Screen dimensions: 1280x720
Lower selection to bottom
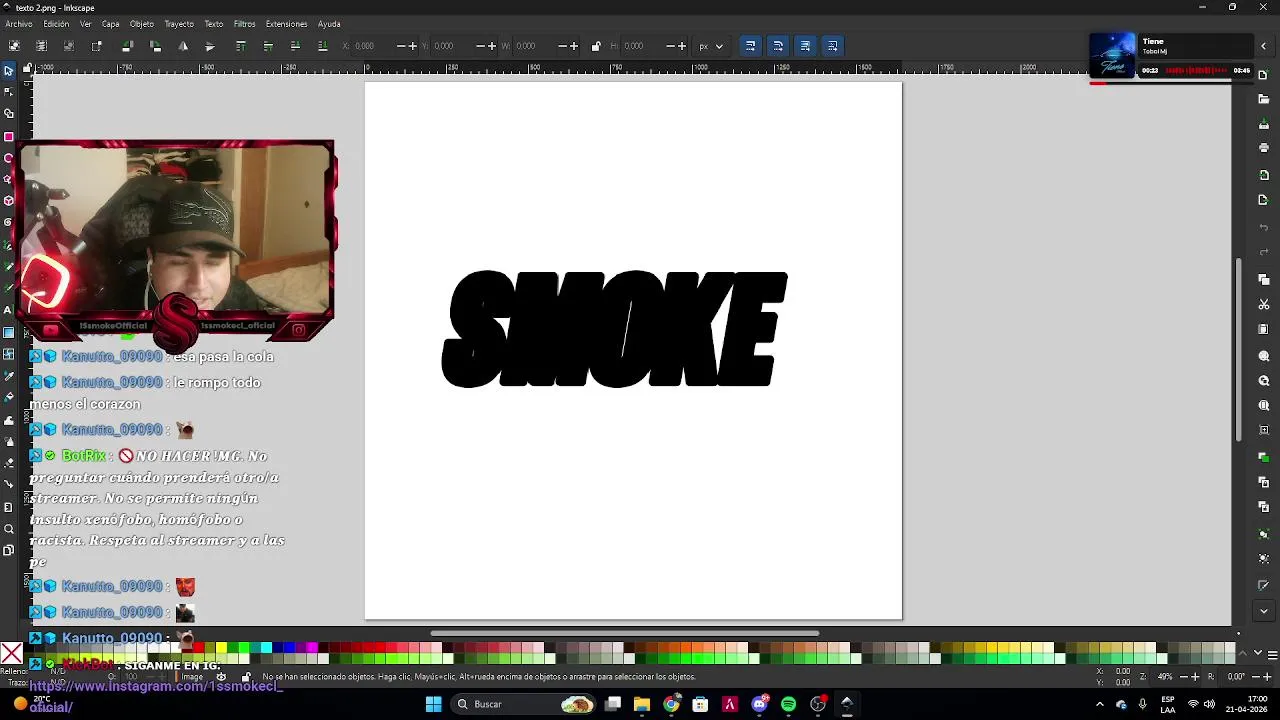(322, 46)
